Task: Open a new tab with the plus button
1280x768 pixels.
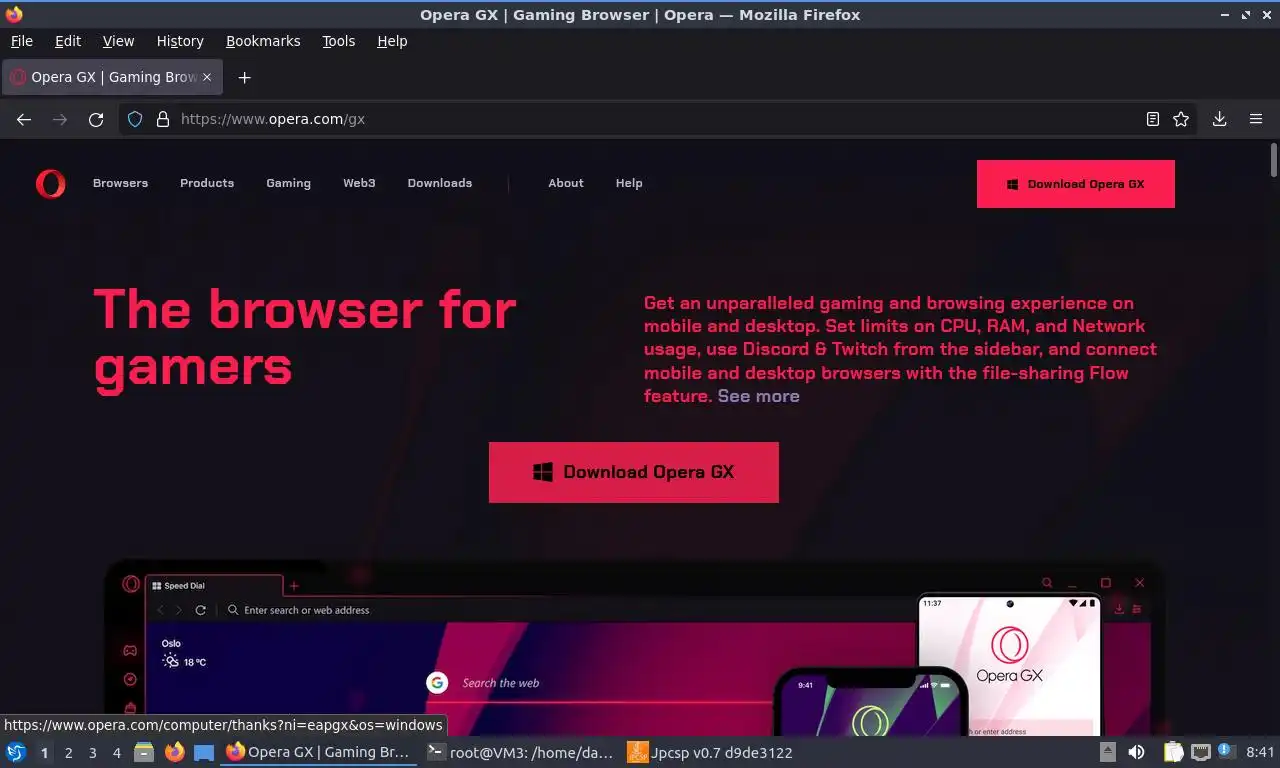Action: click(244, 77)
